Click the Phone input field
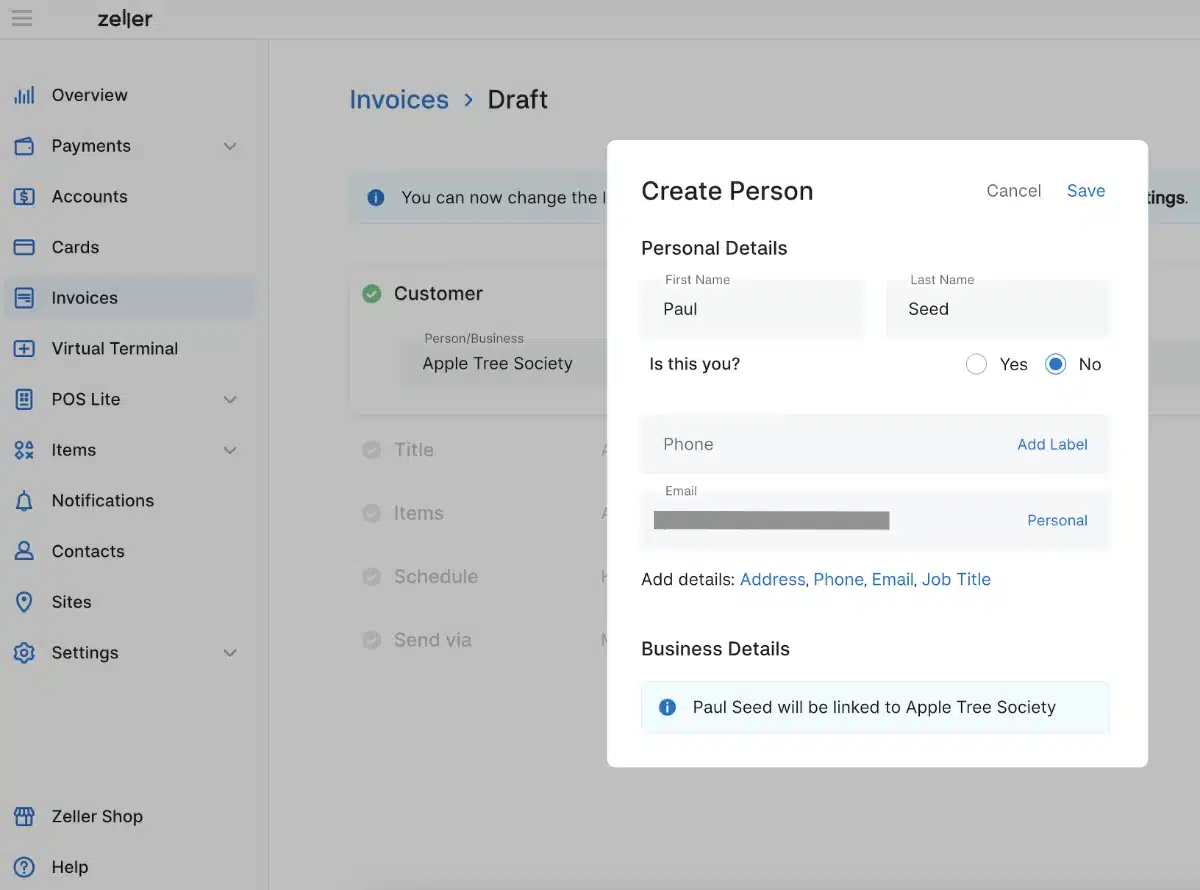This screenshot has height=890, width=1200. 875,444
